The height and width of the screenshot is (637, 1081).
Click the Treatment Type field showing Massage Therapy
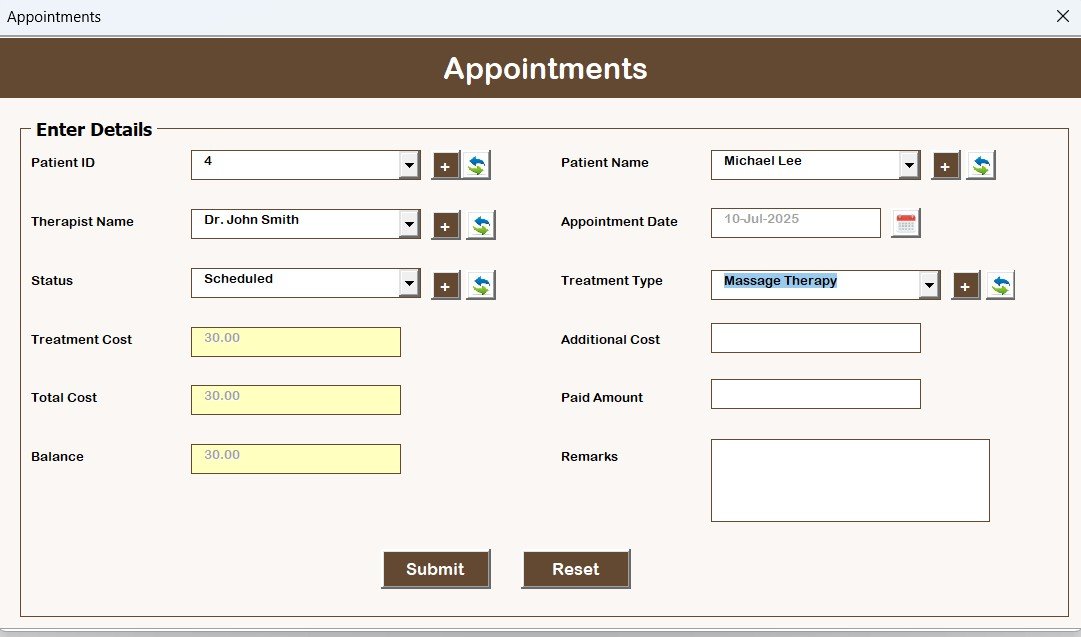click(825, 285)
